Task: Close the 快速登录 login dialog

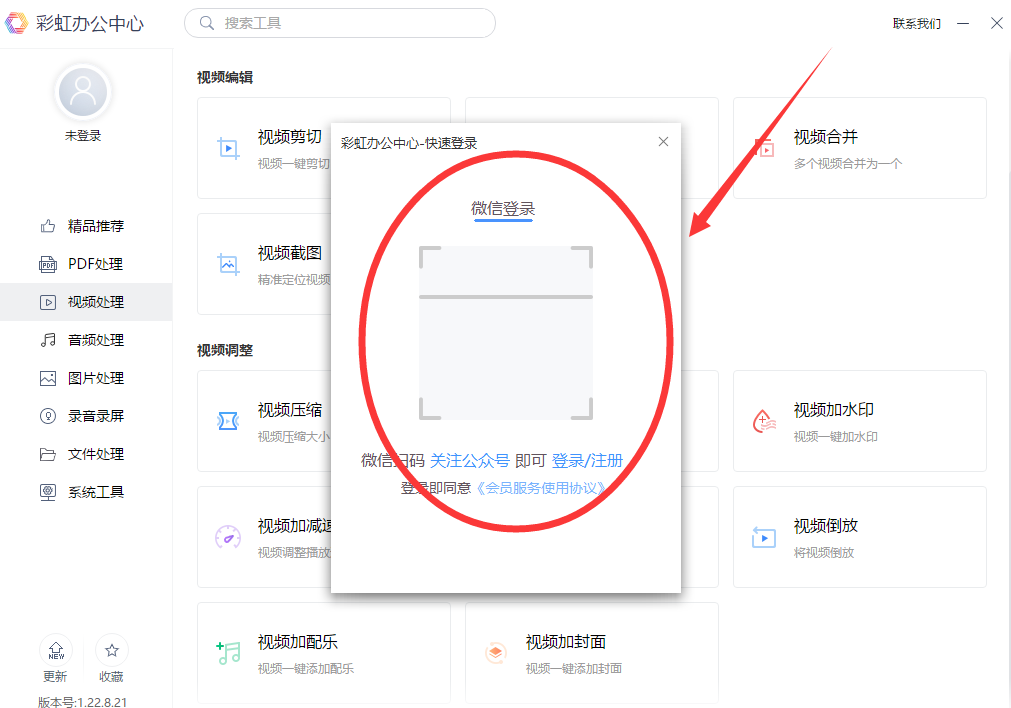Action: click(663, 142)
